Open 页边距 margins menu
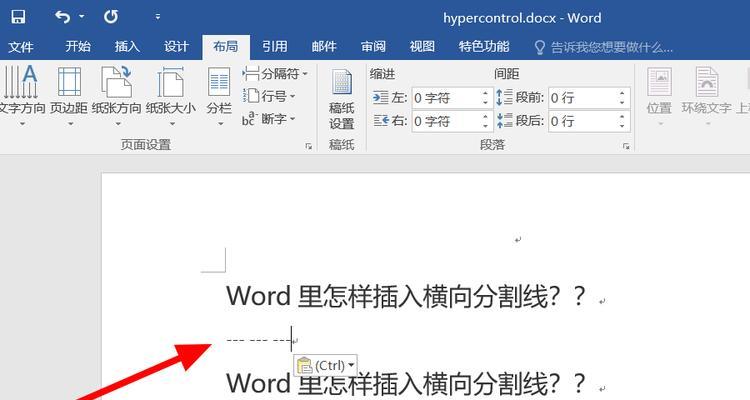Image resolution: width=750 pixels, height=400 pixels. pos(69,96)
